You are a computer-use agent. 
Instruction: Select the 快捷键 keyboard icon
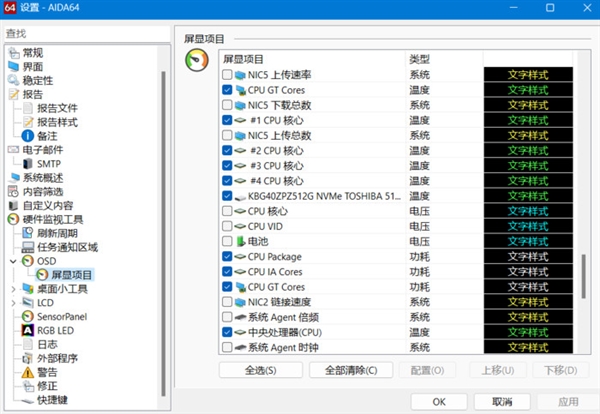click(x=28, y=400)
